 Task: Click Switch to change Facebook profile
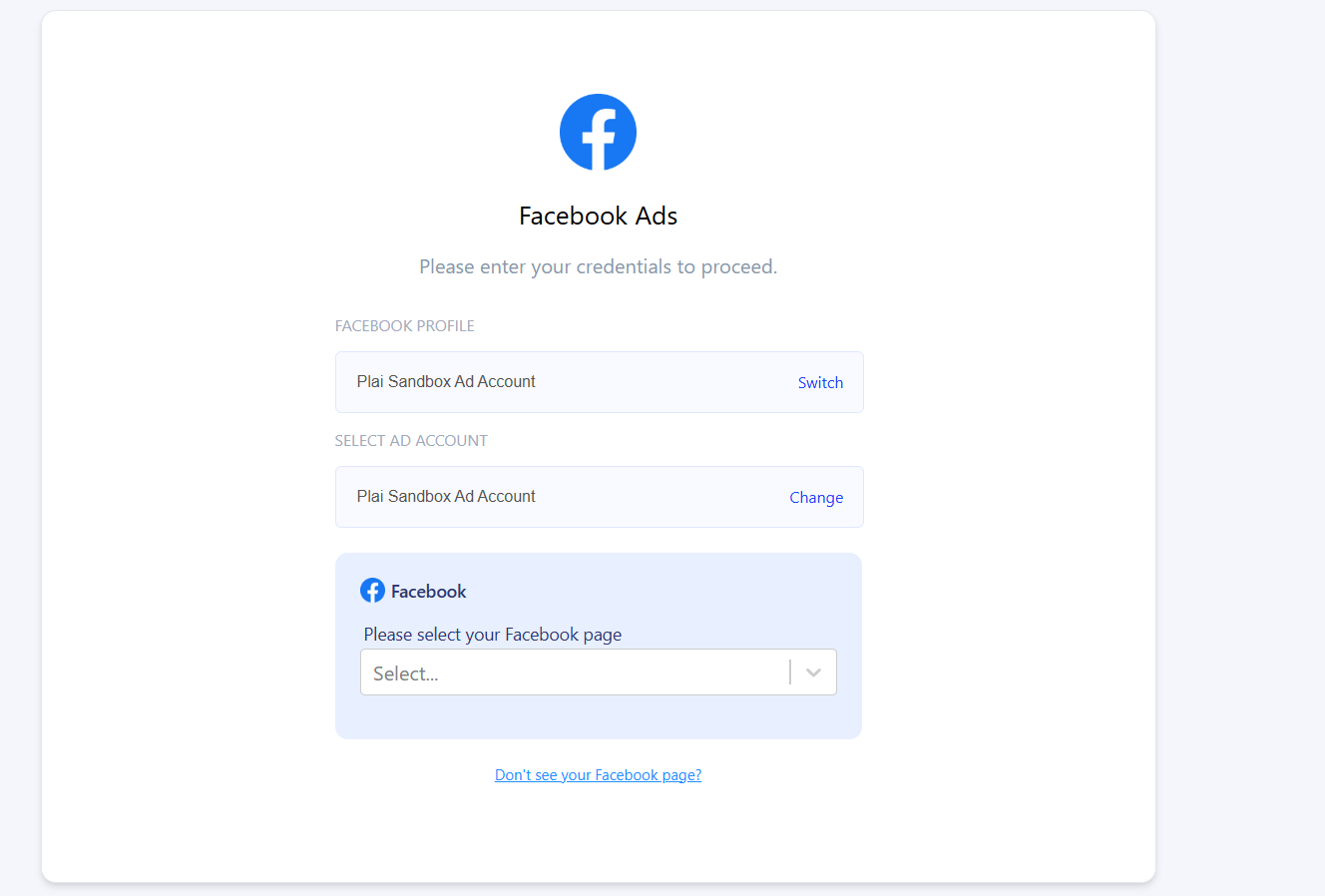(x=820, y=383)
